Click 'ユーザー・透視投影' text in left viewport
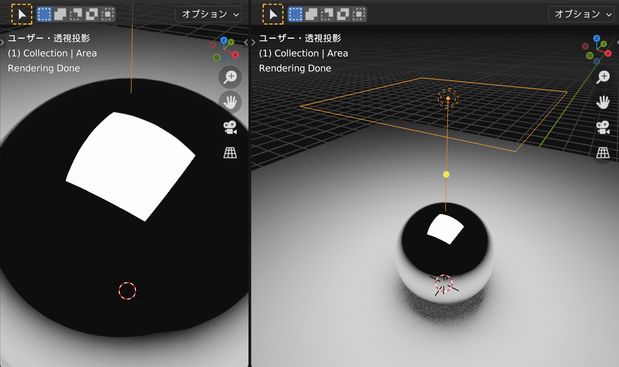 pyautogui.click(x=49, y=38)
